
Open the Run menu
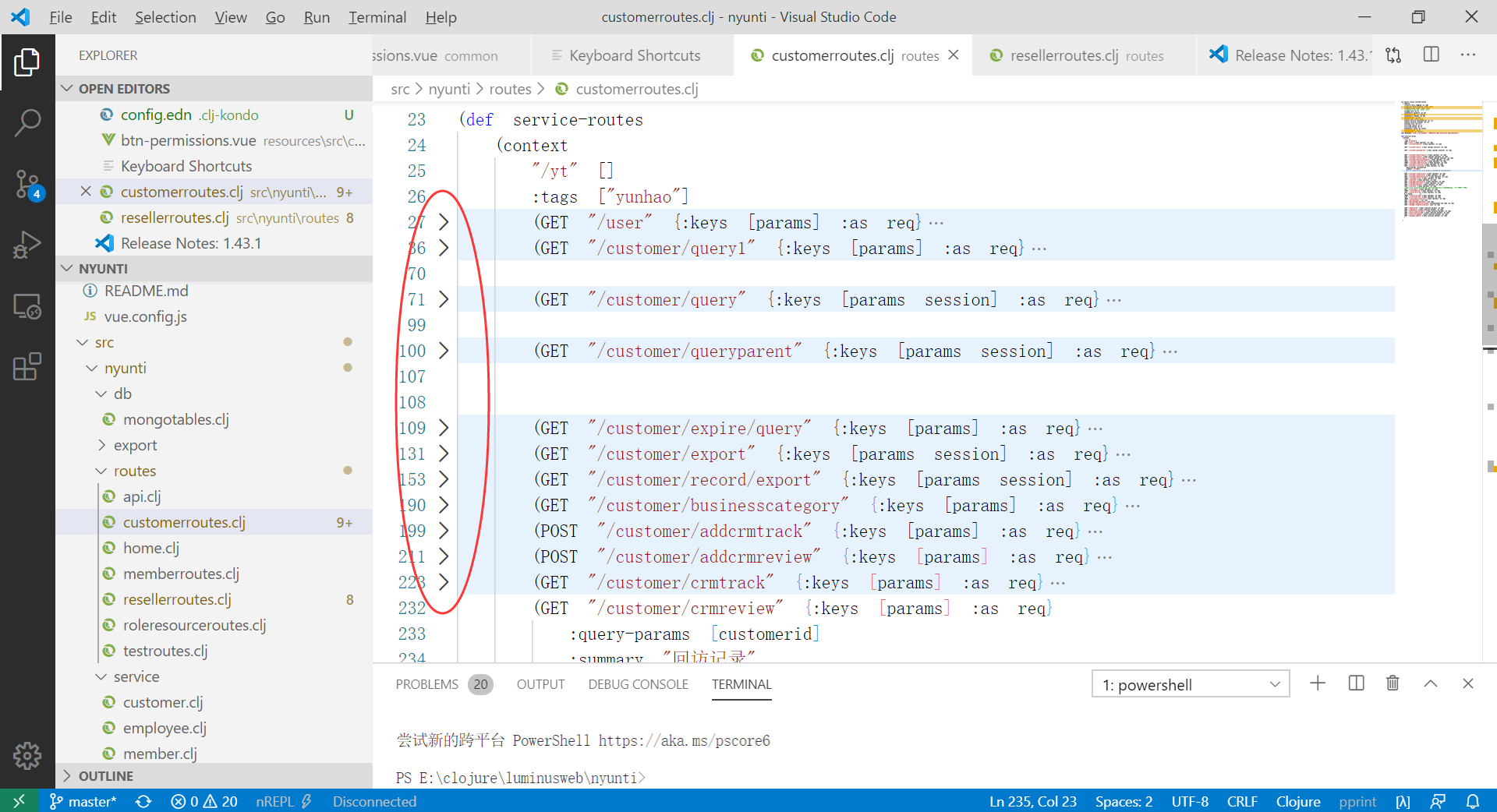316,16
